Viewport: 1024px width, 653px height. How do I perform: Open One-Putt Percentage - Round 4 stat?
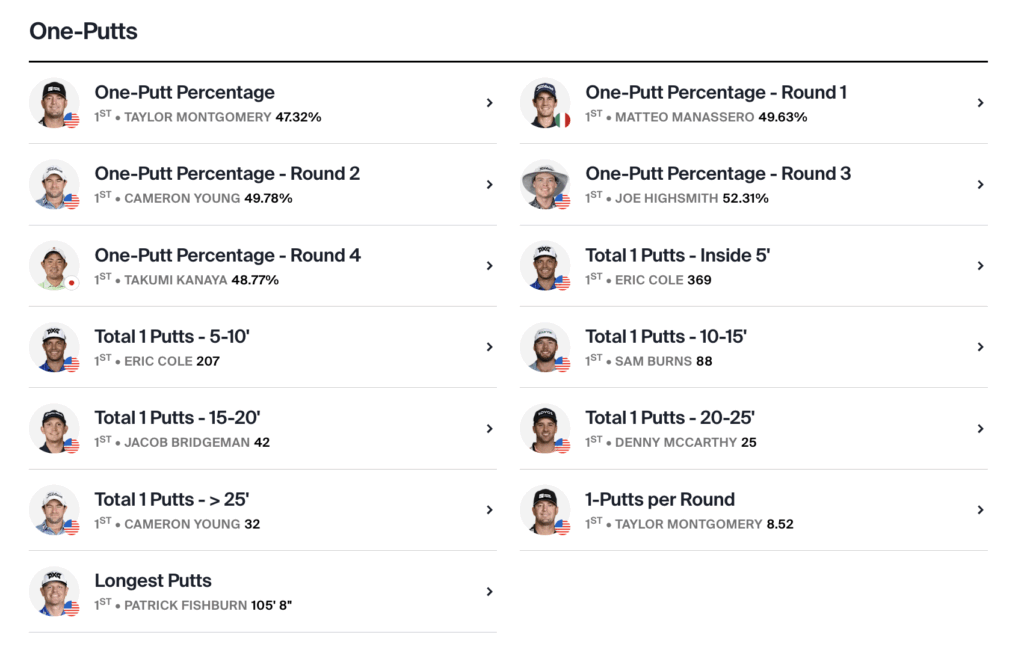coord(227,255)
